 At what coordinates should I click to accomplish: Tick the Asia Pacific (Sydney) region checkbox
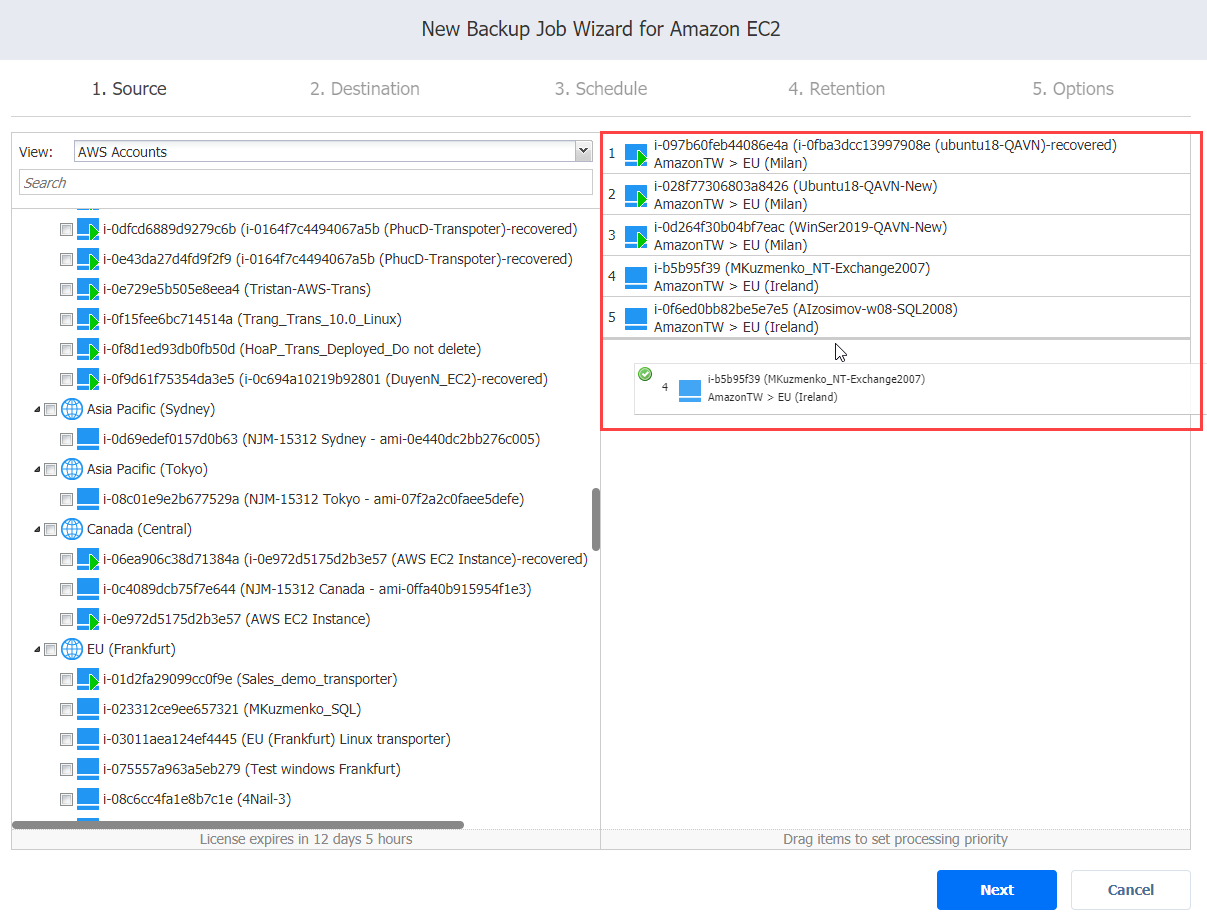click(50, 410)
